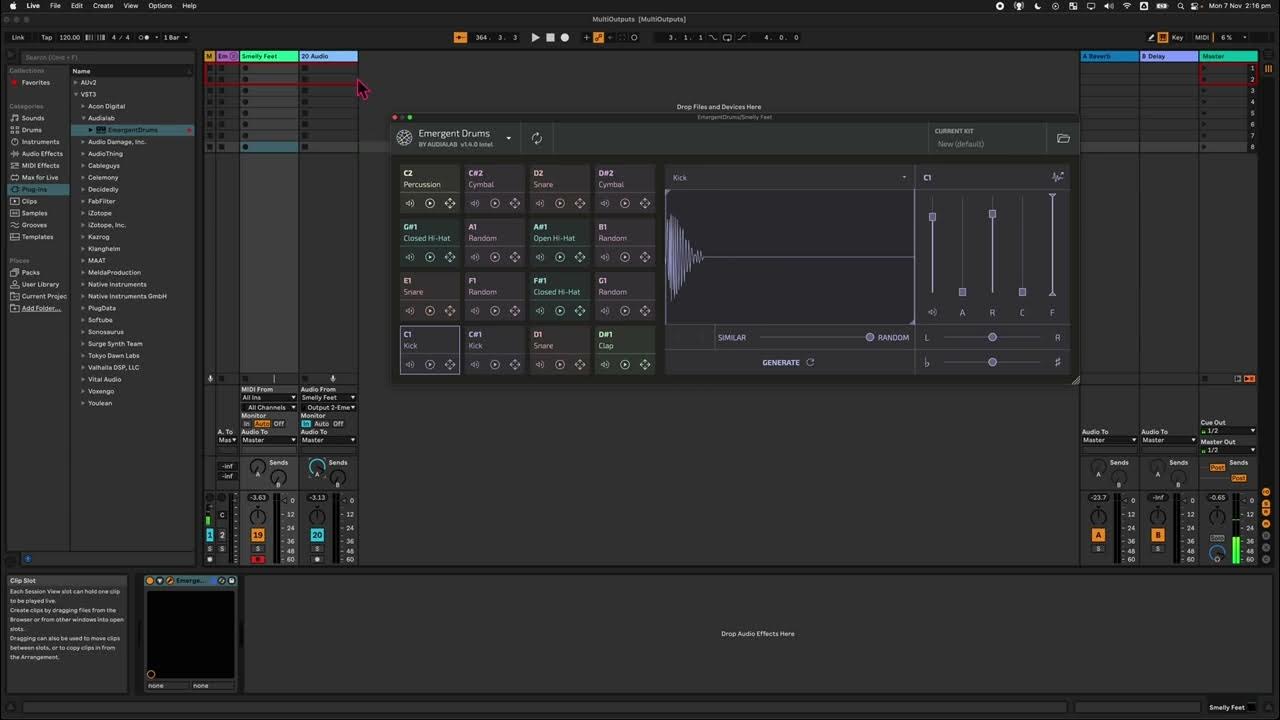The height and width of the screenshot is (720, 1280).
Task: Play the A1 Random pad
Action: 495,257
